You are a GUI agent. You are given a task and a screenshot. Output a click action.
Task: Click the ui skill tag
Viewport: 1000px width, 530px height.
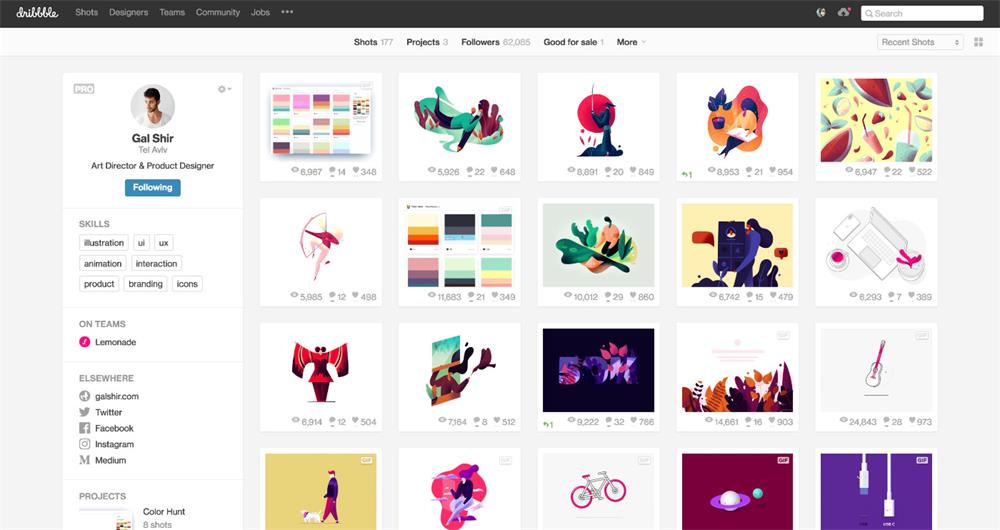tap(142, 243)
